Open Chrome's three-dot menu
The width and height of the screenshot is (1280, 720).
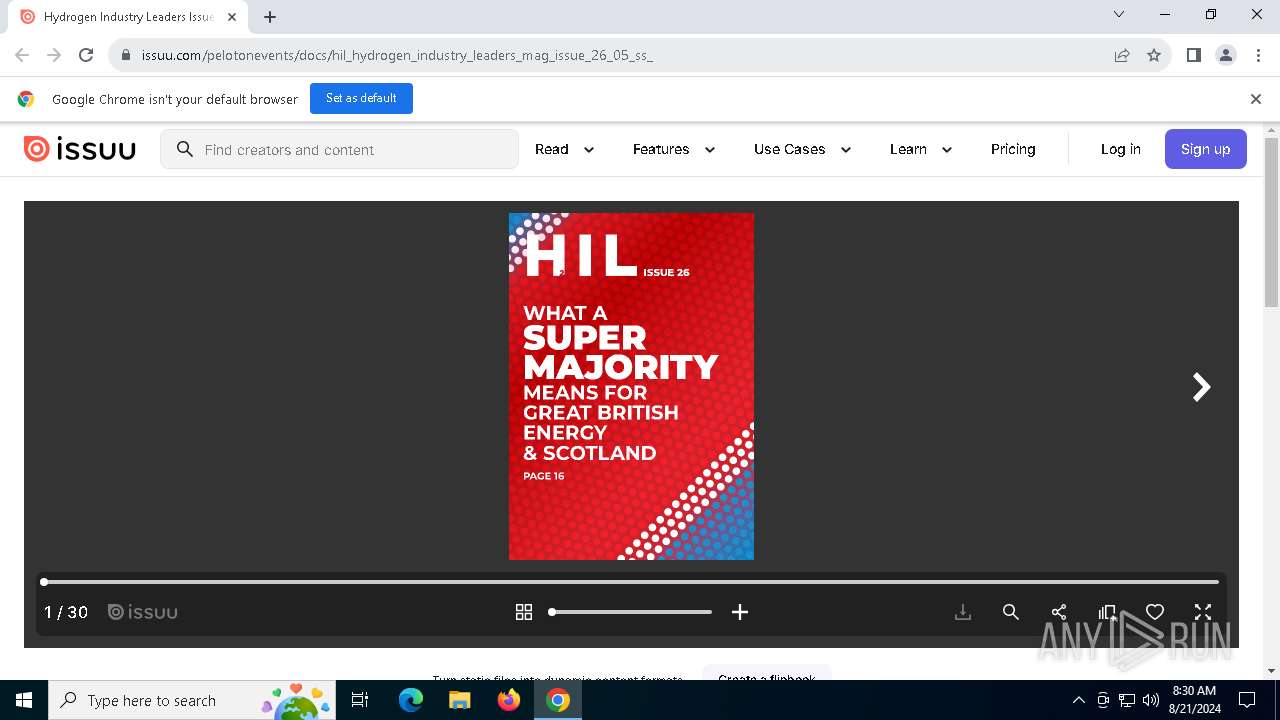(x=1257, y=55)
